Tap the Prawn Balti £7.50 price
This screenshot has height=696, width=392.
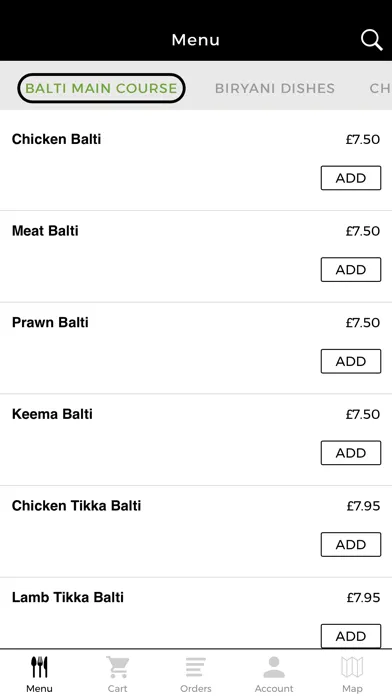coord(363,323)
